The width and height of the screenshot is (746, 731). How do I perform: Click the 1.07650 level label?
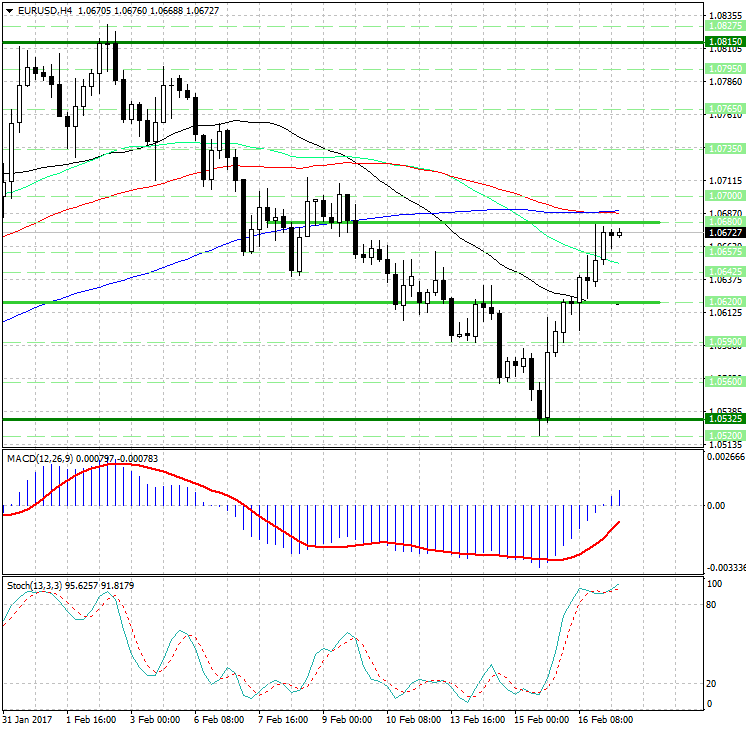point(725,109)
